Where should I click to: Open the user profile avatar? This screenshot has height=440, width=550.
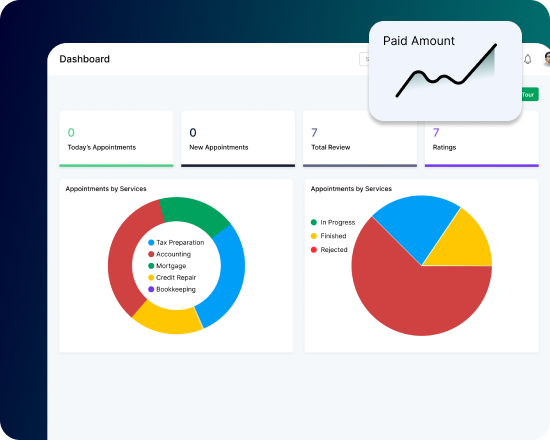point(546,59)
